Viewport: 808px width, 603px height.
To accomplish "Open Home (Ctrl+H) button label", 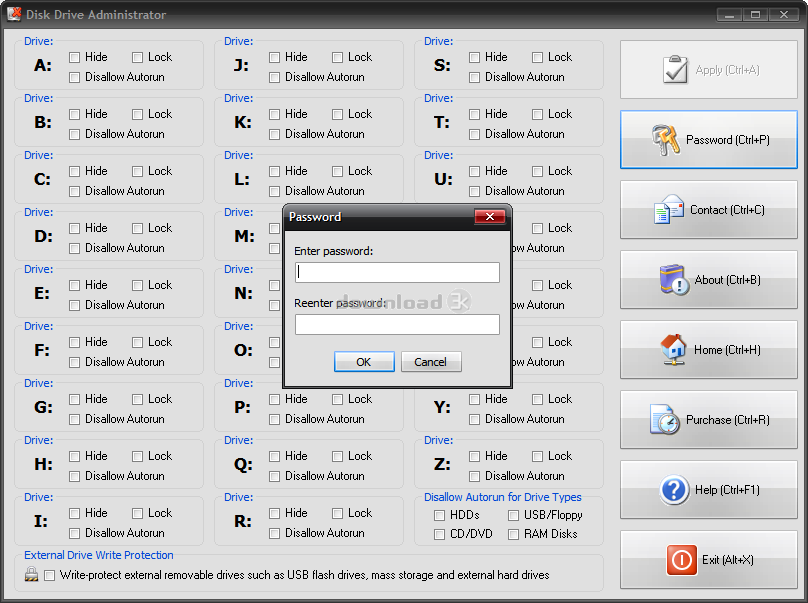I will point(727,350).
